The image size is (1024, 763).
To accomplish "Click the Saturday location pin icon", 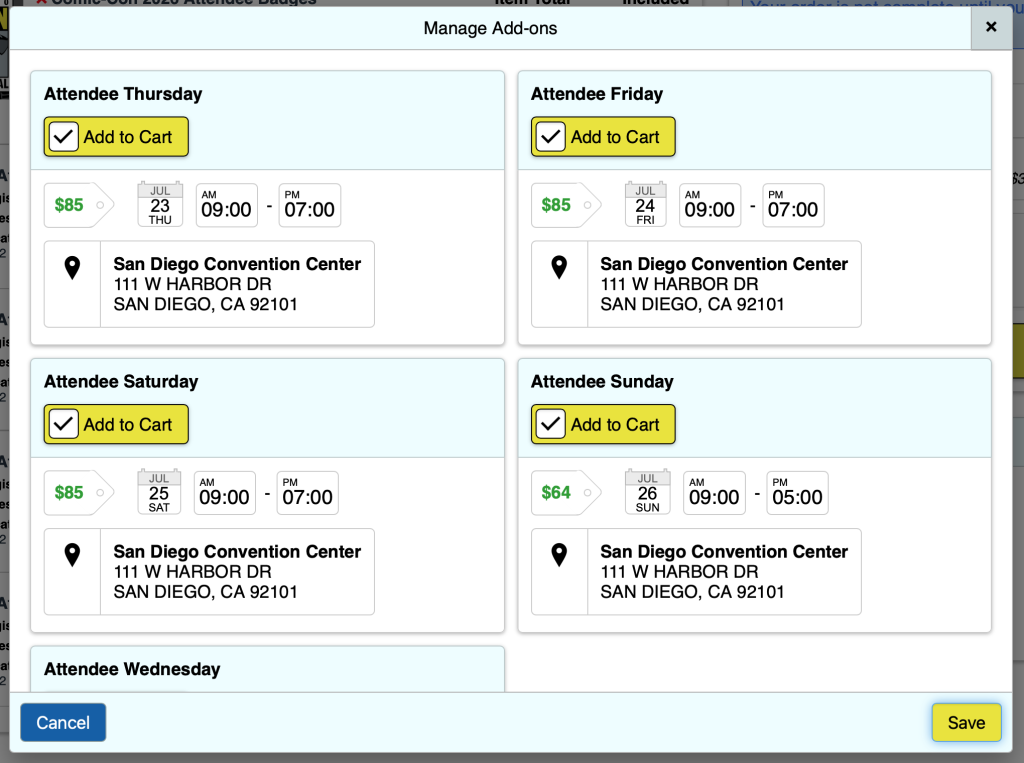I will (72, 555).
